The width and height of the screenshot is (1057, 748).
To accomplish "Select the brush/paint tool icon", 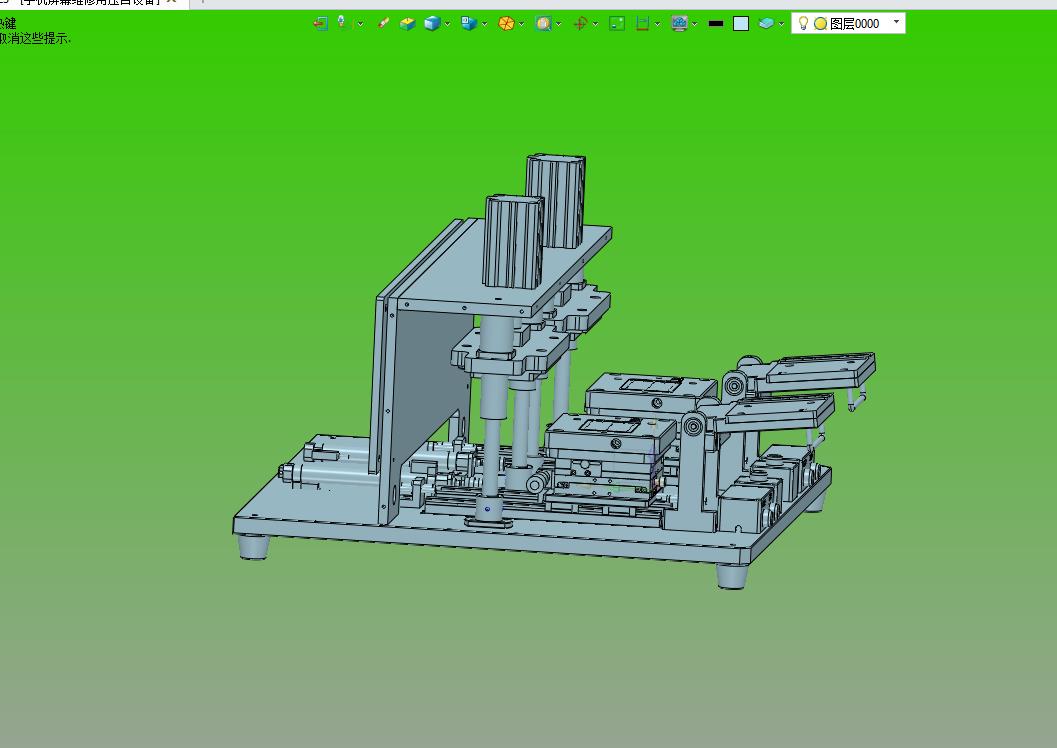I will (383, 24).
